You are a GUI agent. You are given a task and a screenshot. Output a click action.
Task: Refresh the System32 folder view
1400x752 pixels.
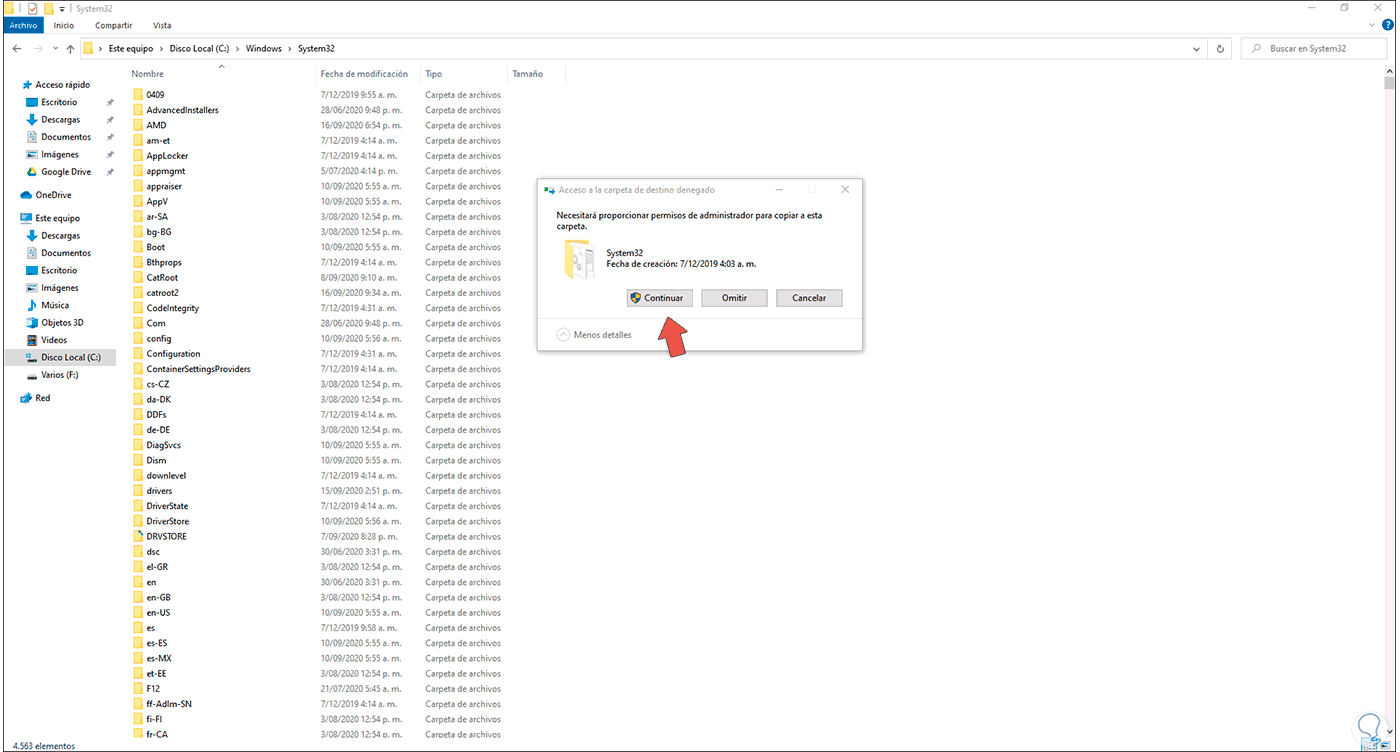tap(1220, 48)
